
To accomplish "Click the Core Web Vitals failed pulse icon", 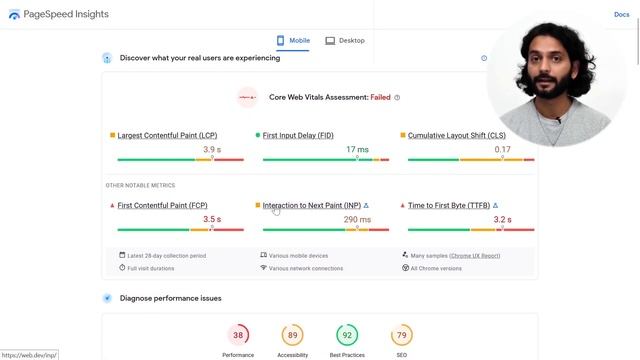I will click(x=247, y=97).
